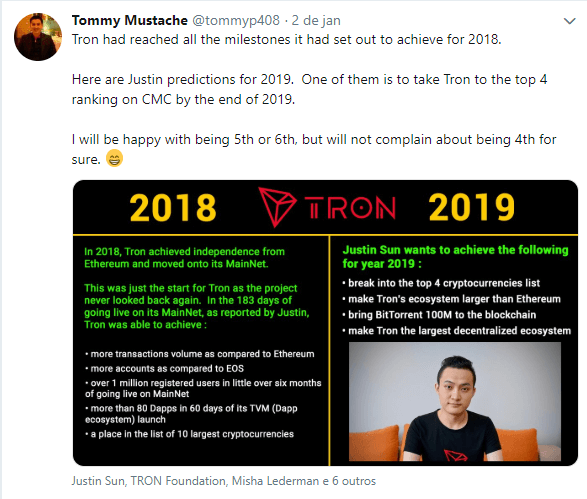Open Tommy Mustache's profile avatar
587x499 pixels.
tap(38, 37)
